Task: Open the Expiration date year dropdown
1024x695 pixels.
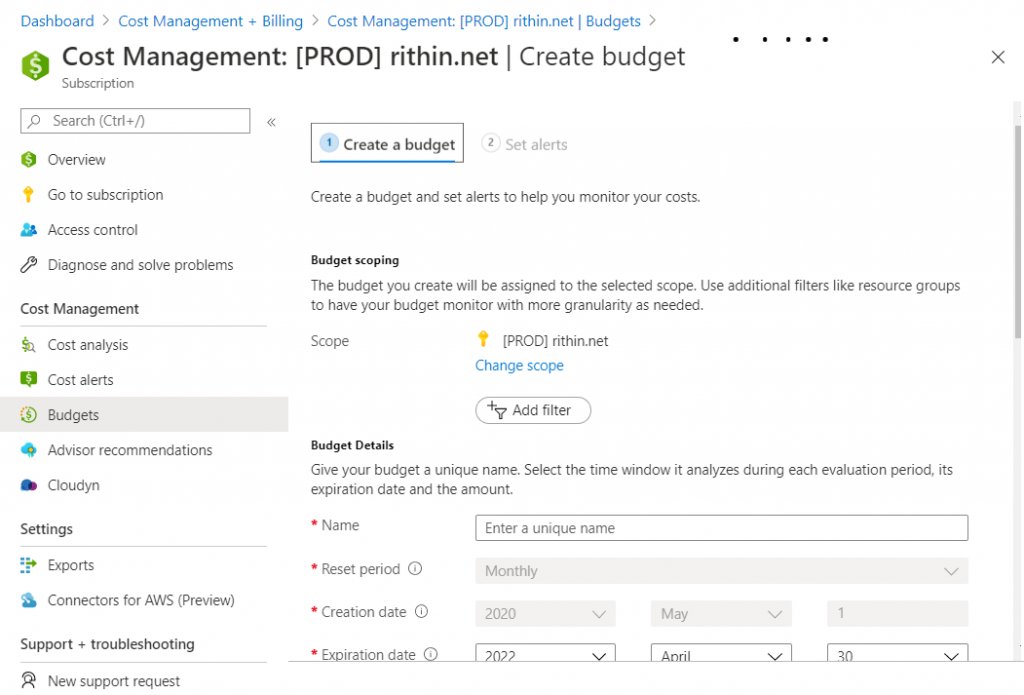Action: (545, 656)
